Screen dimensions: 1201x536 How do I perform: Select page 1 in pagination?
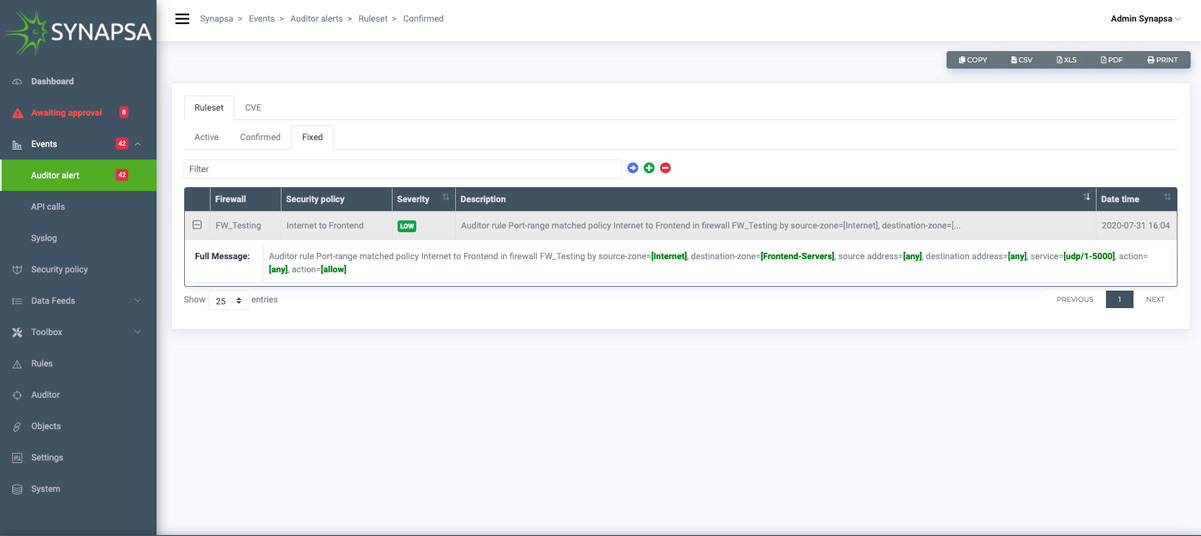[x=1119, y=300]
